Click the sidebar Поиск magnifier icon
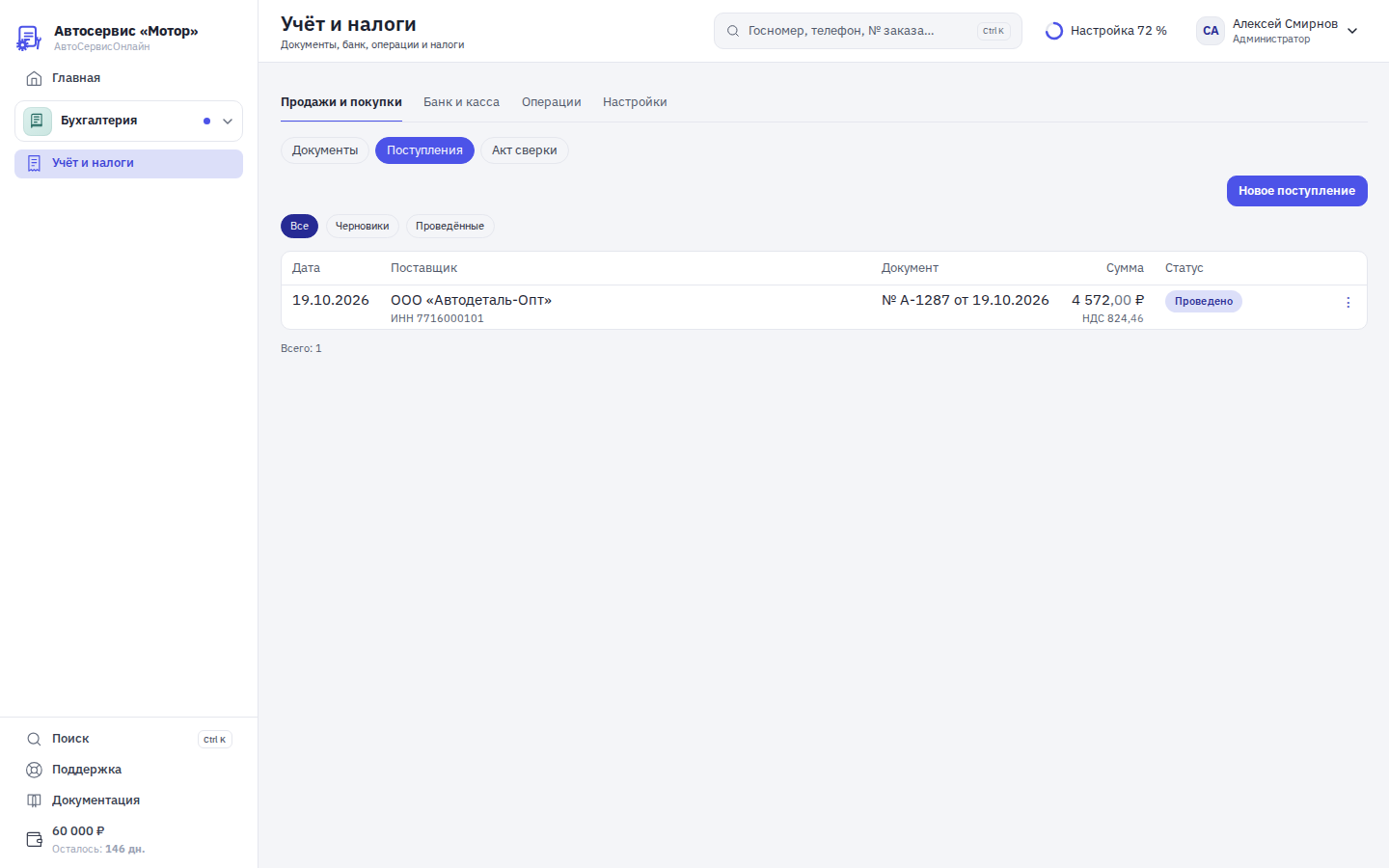The height and width of the screenshot is (868, 1389). [x=34, y=739]
